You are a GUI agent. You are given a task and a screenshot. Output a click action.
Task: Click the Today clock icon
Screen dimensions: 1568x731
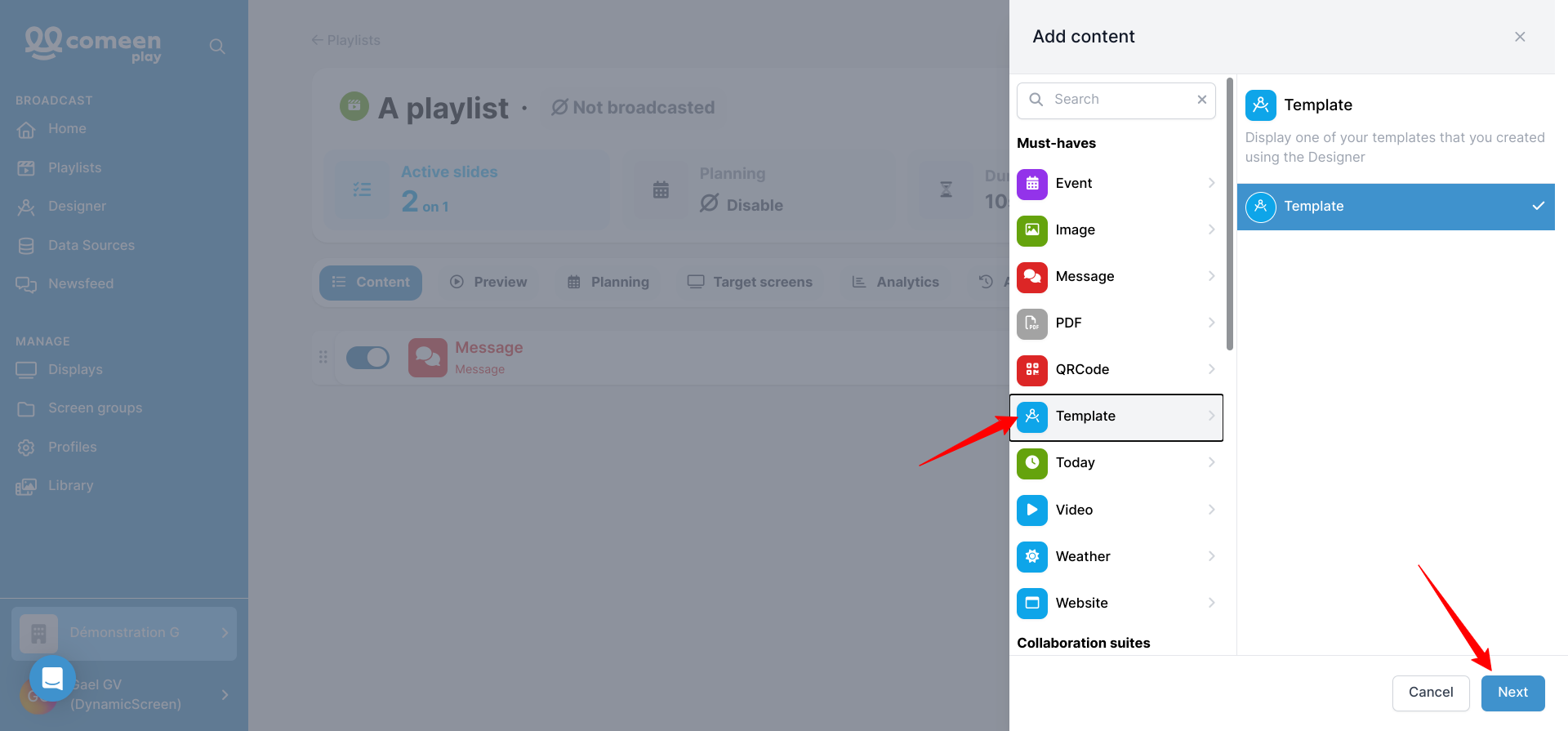coord(1032,463)
